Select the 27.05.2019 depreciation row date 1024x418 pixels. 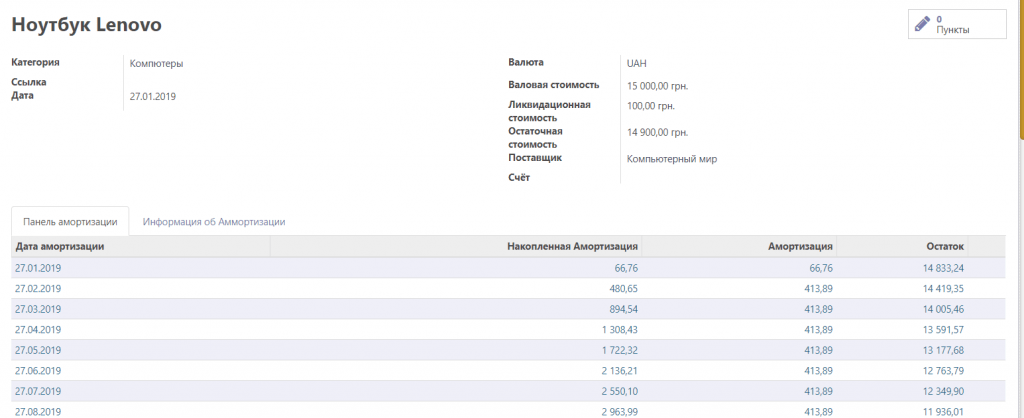click(x=38, y=350)
